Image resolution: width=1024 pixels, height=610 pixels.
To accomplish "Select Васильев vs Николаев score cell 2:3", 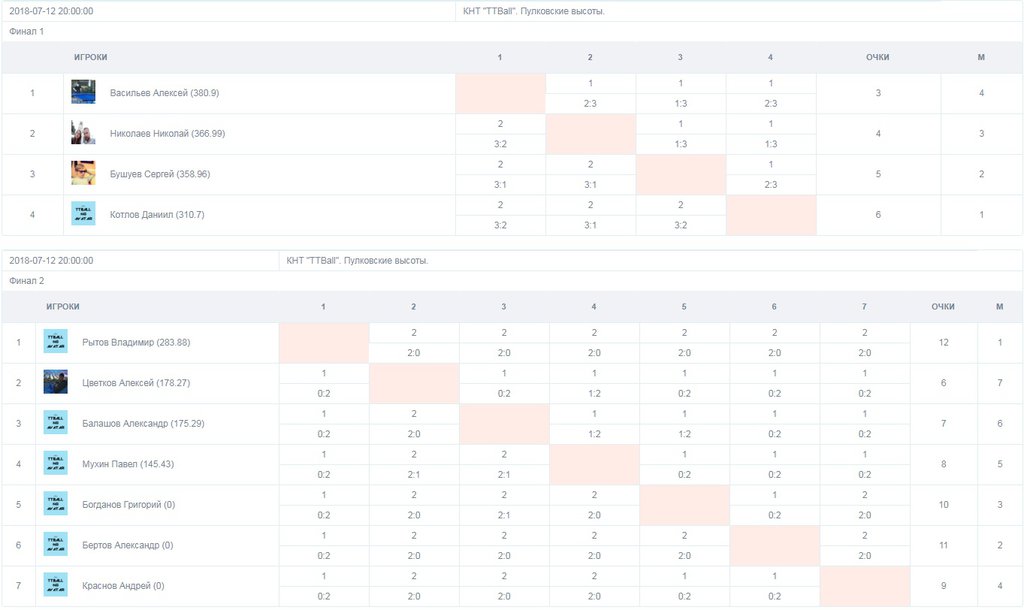I will click(x=590, y=103).
